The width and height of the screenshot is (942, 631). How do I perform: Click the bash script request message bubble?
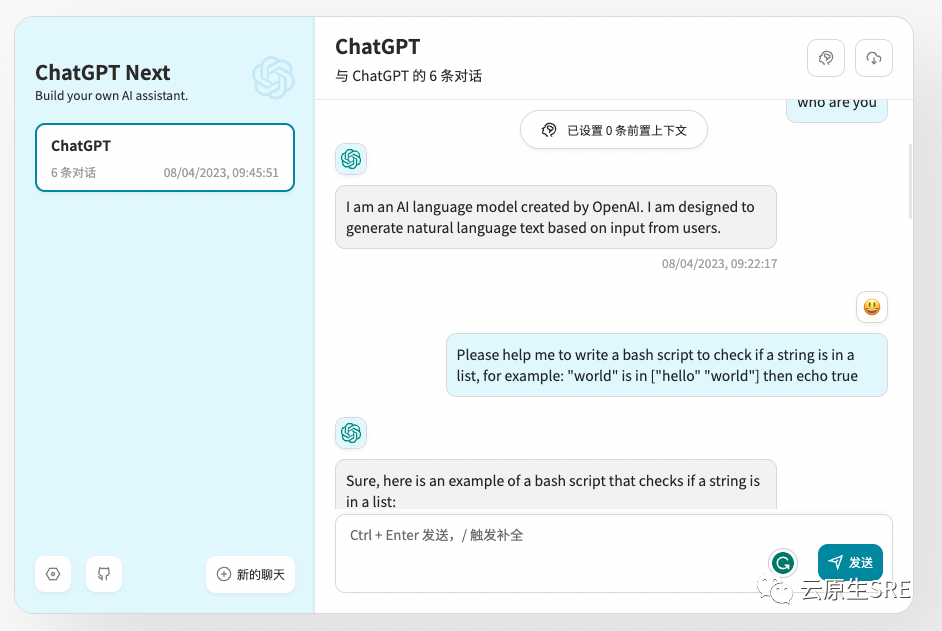pyautogui.click(x=667, y=365)
